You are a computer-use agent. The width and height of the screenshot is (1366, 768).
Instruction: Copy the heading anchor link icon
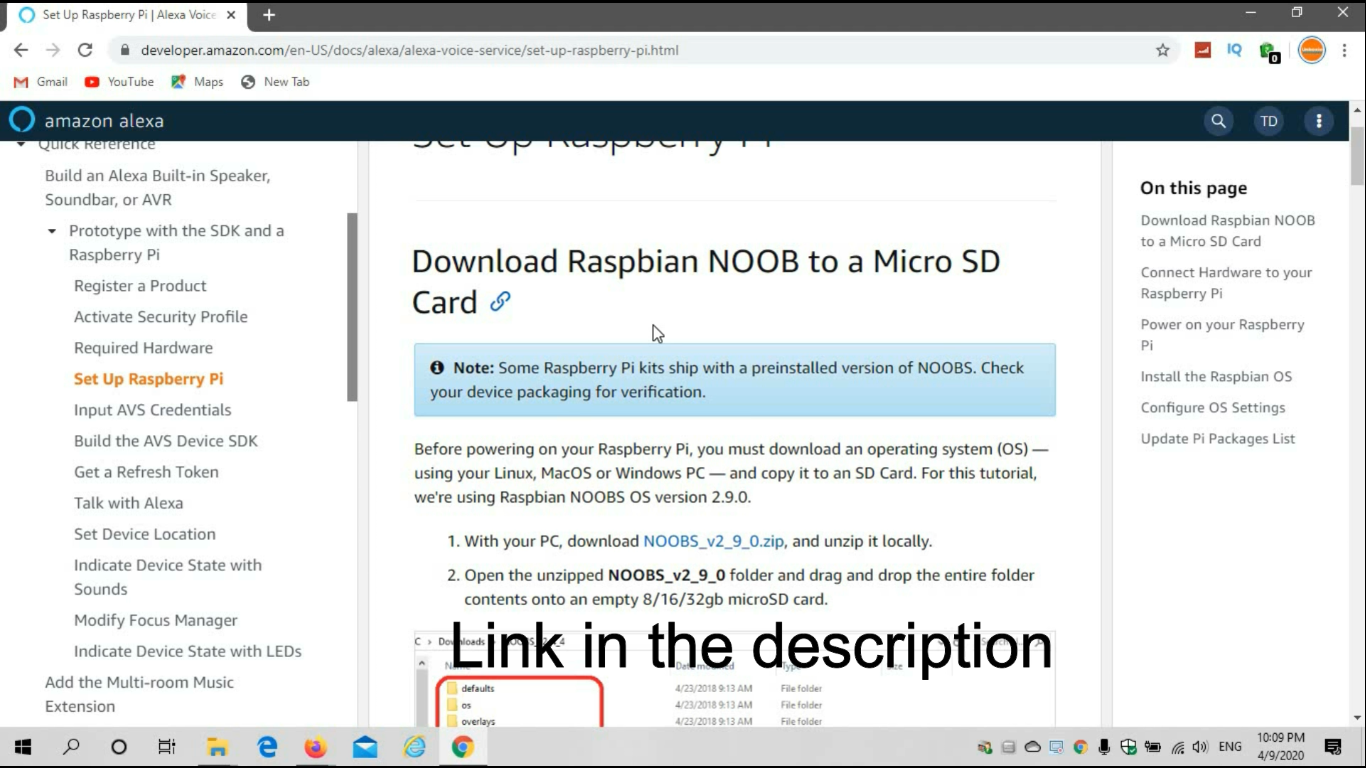(x=500, y=301)
